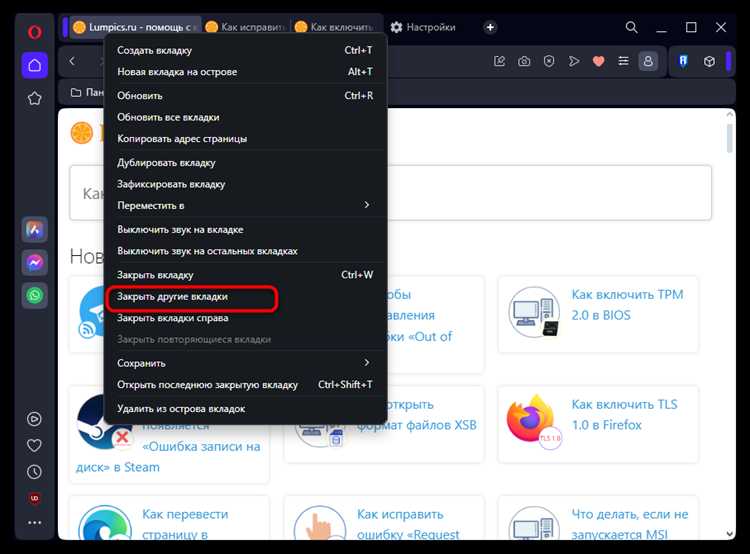
Task: Open article 'Как исправить ошибку Request'
Action: (408, 524)
